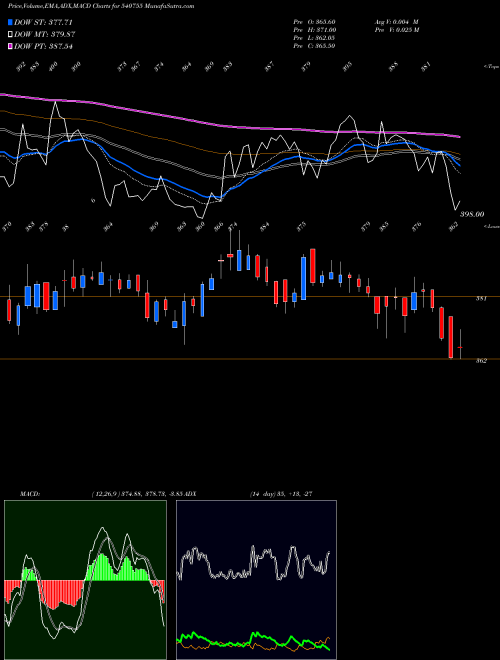Image resolution: width=500 pixels, height=660 pixels.
Task: Select the 'DOW MT: 379.87' legend text
Action: [45, 35]
